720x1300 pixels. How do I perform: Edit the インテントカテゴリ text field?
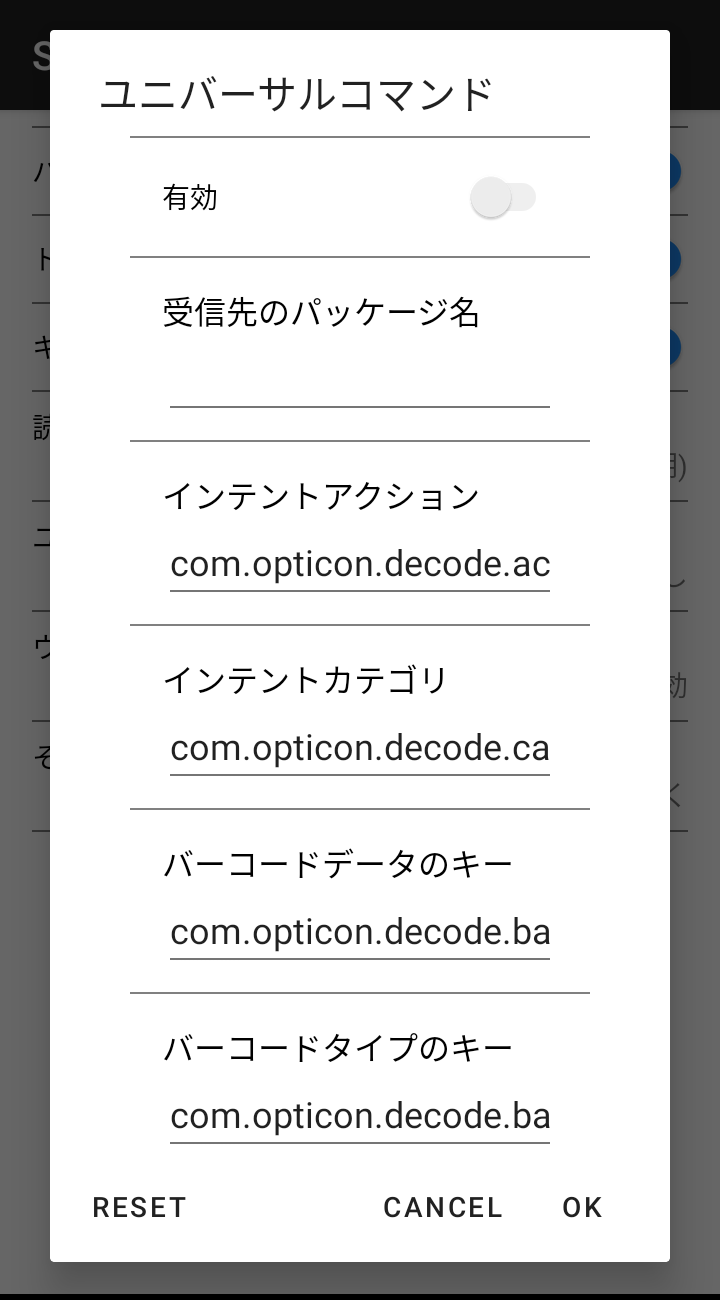click(x=360, y=749)
